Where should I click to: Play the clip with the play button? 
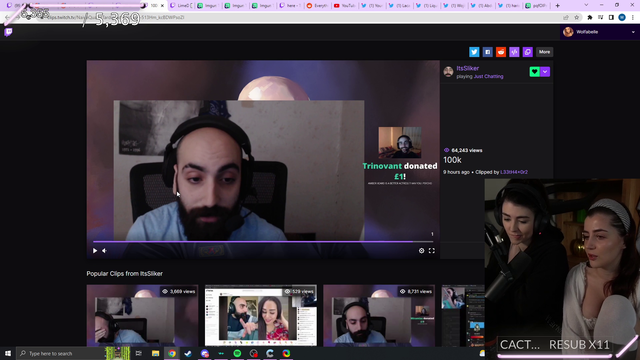(x=95, y=251)
